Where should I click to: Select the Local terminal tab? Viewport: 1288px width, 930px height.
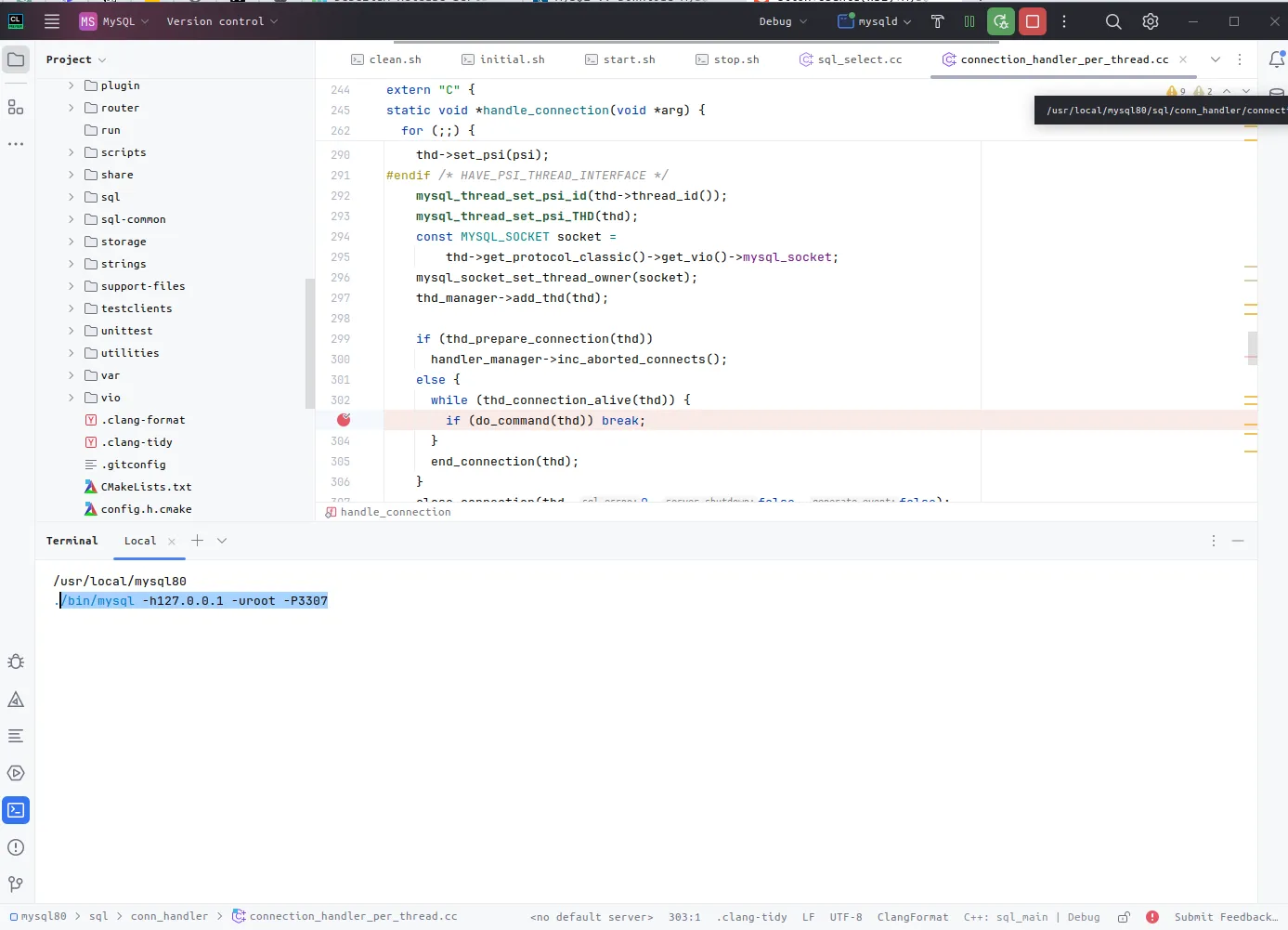click(140, 541)
